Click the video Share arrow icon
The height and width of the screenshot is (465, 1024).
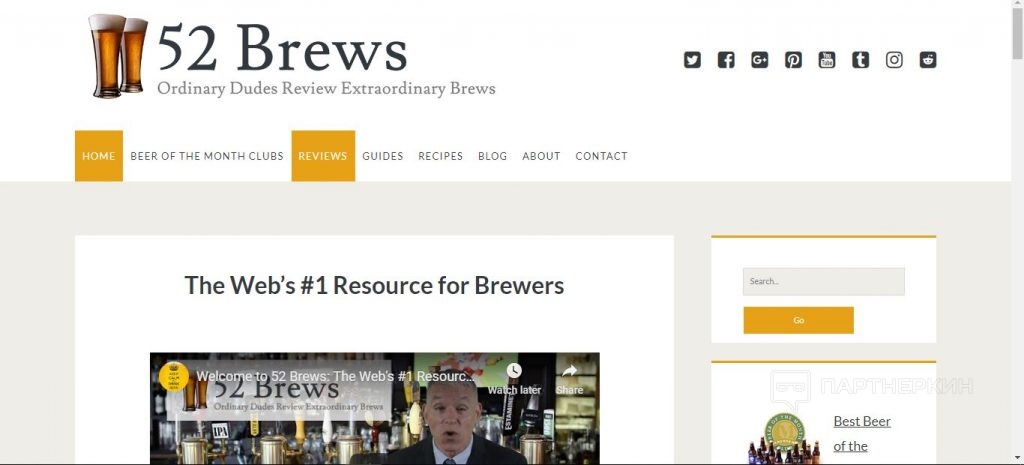(569, 371)
